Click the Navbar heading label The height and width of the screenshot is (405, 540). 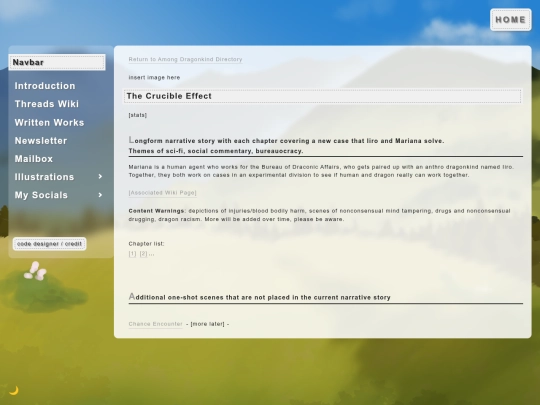[57, 62]
